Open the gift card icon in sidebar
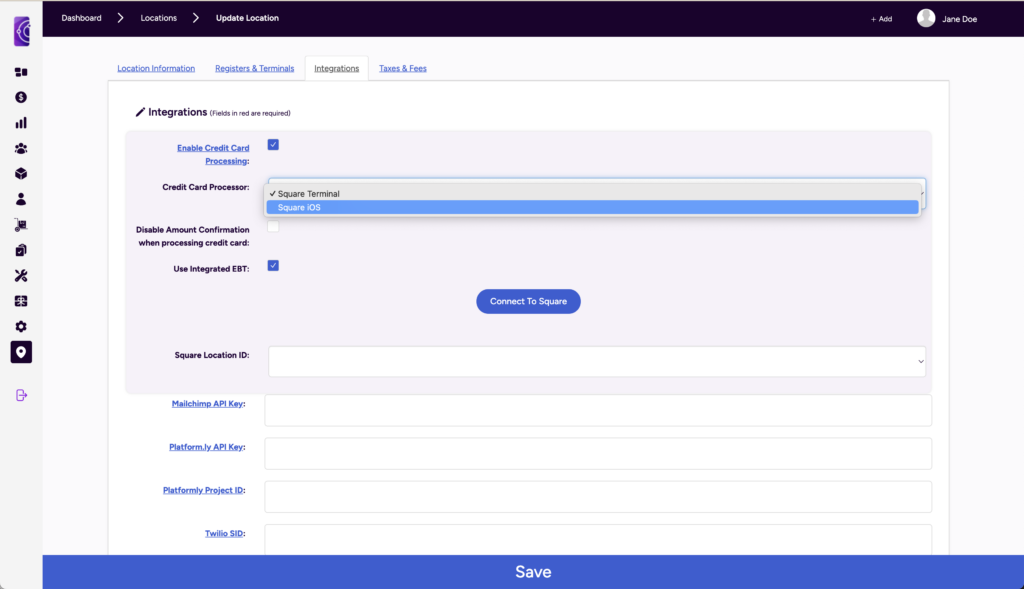The width and height of the screenshot is (1024, 589). coord(21,301)
